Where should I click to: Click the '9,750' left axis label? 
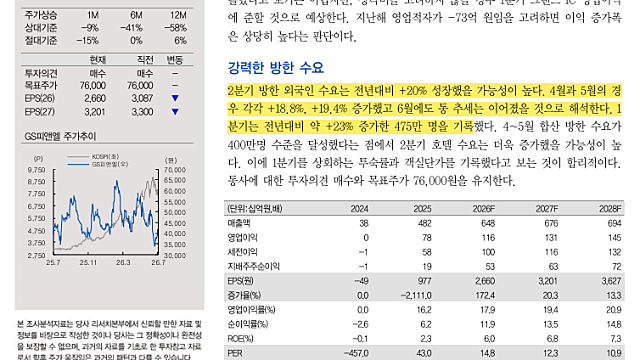click(x=36, y=170)
